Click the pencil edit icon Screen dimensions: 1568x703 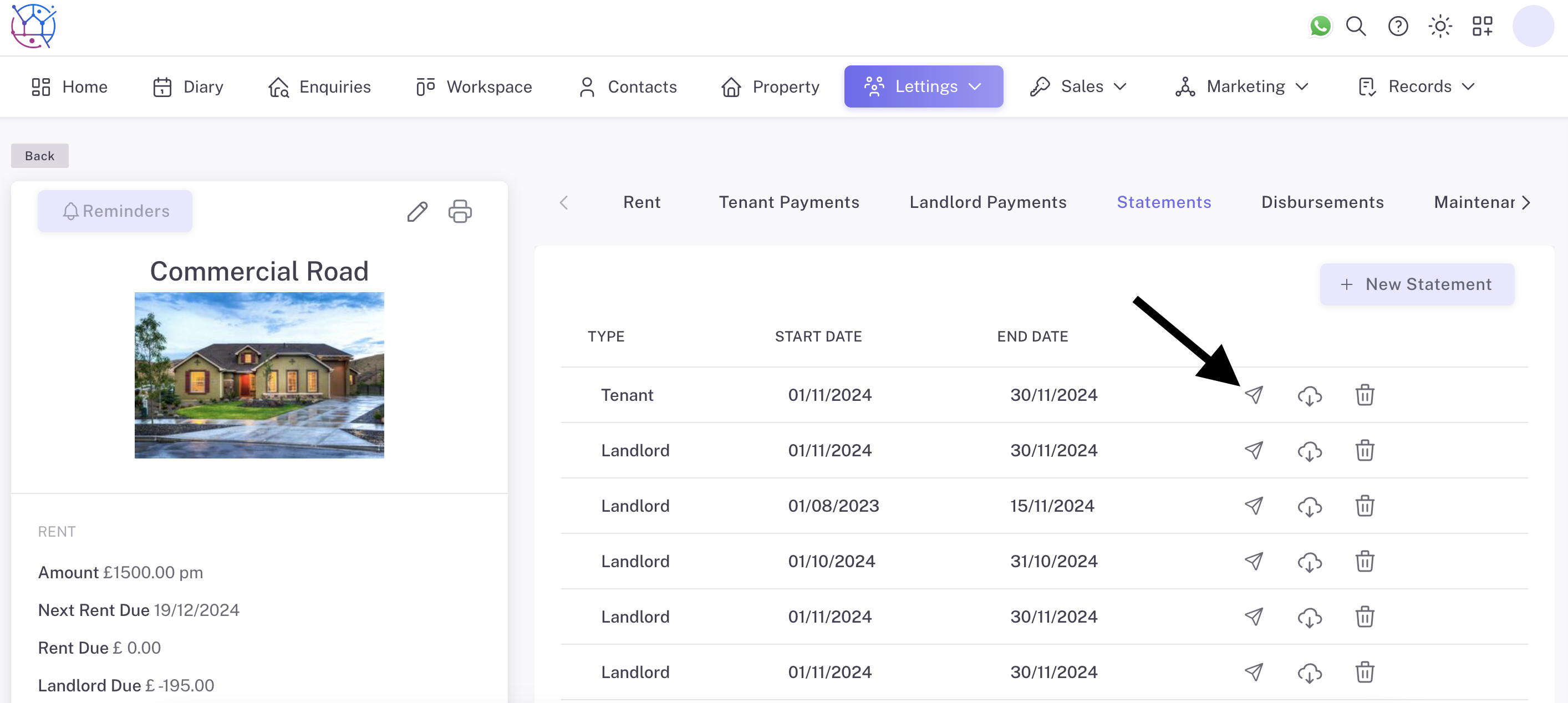[x=418, y=211]
